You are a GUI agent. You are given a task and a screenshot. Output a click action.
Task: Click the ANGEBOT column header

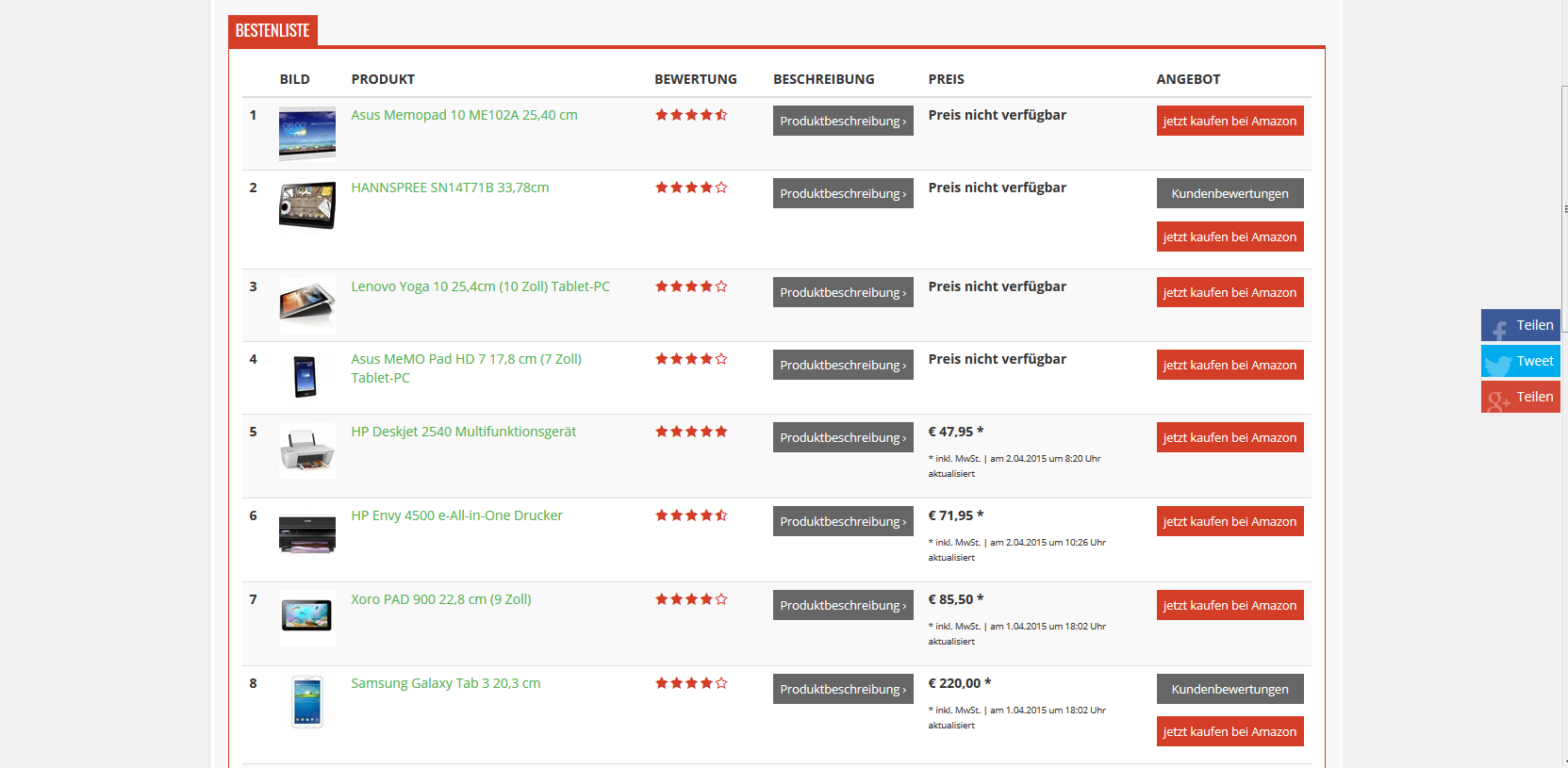1188,79
